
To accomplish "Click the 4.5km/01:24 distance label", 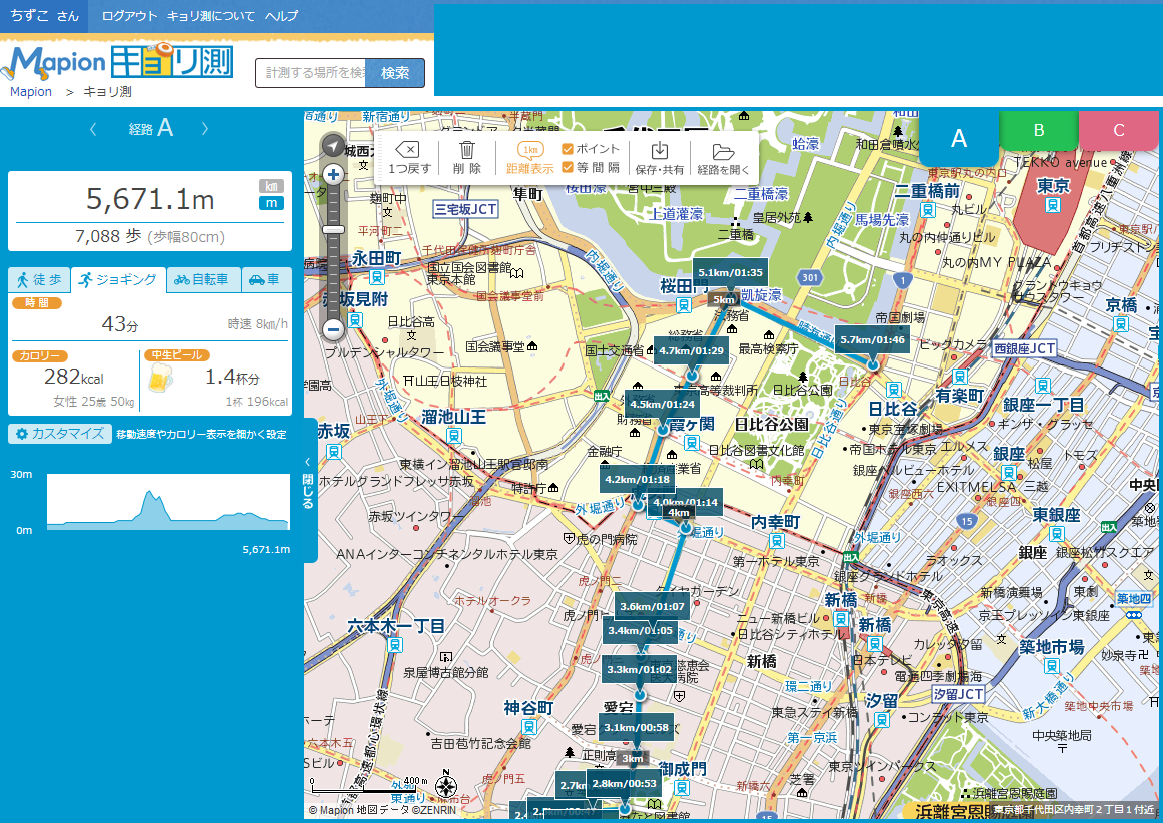I will click(x=662, y=404).
